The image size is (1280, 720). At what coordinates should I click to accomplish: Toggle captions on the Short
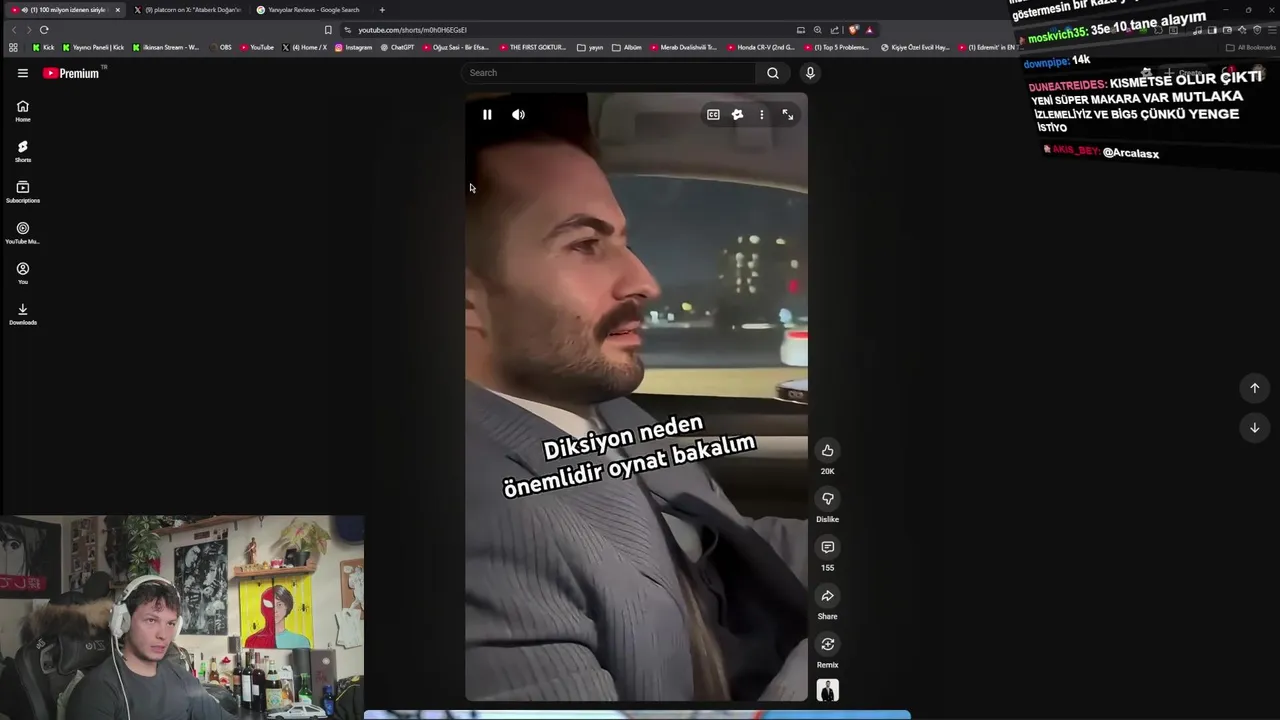(713, 115)
